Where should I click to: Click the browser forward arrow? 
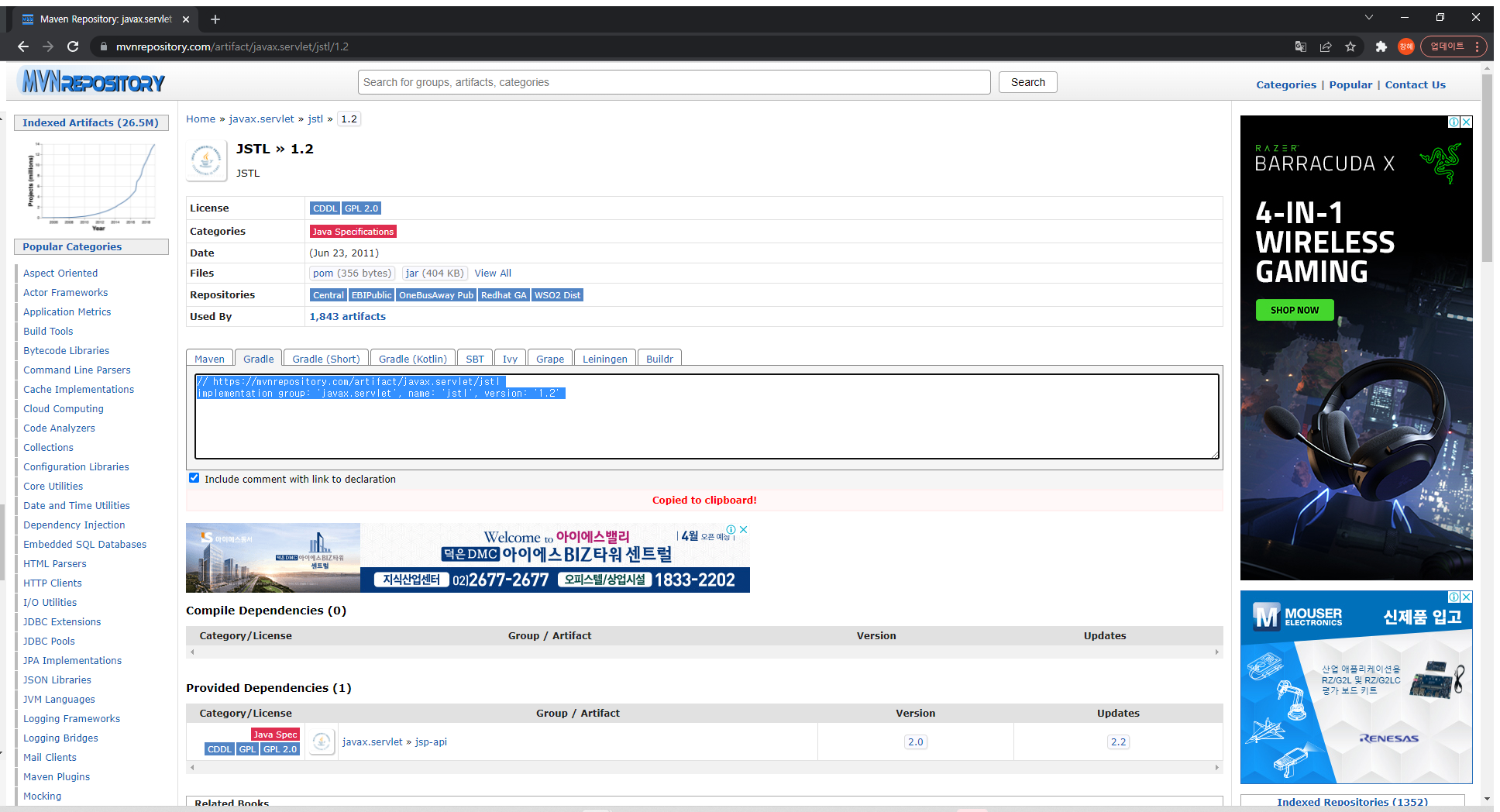click(x=48, y=46)
